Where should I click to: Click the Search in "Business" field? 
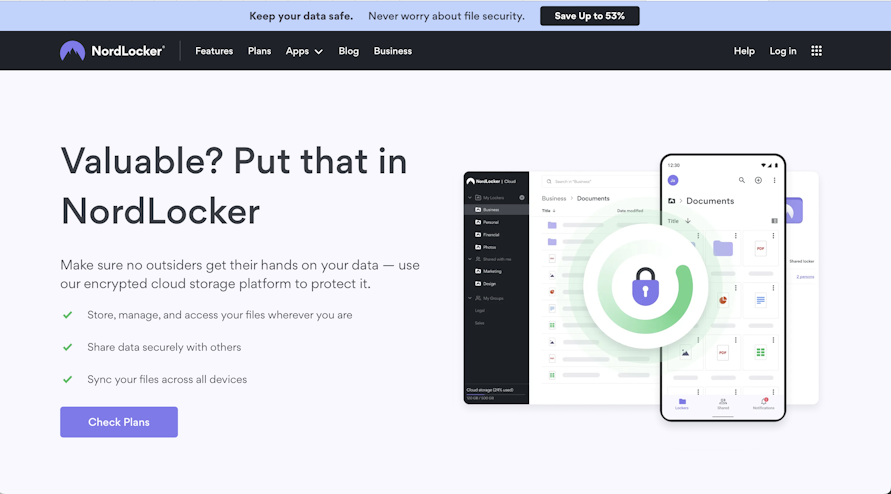coord(600,181)
